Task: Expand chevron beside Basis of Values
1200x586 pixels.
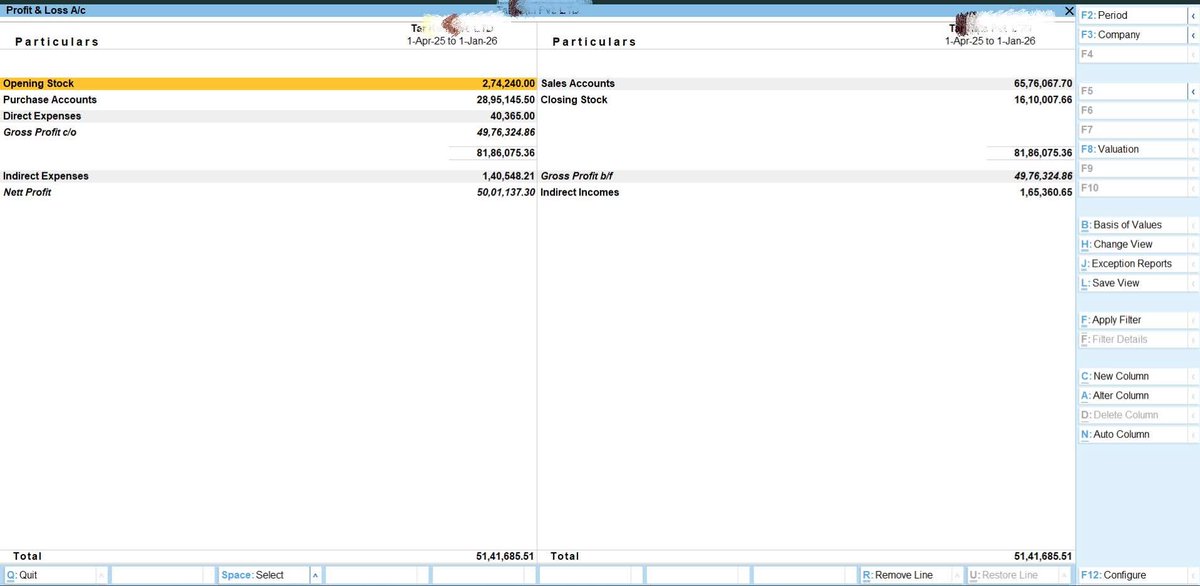Action: click(x=1193, y=225)
